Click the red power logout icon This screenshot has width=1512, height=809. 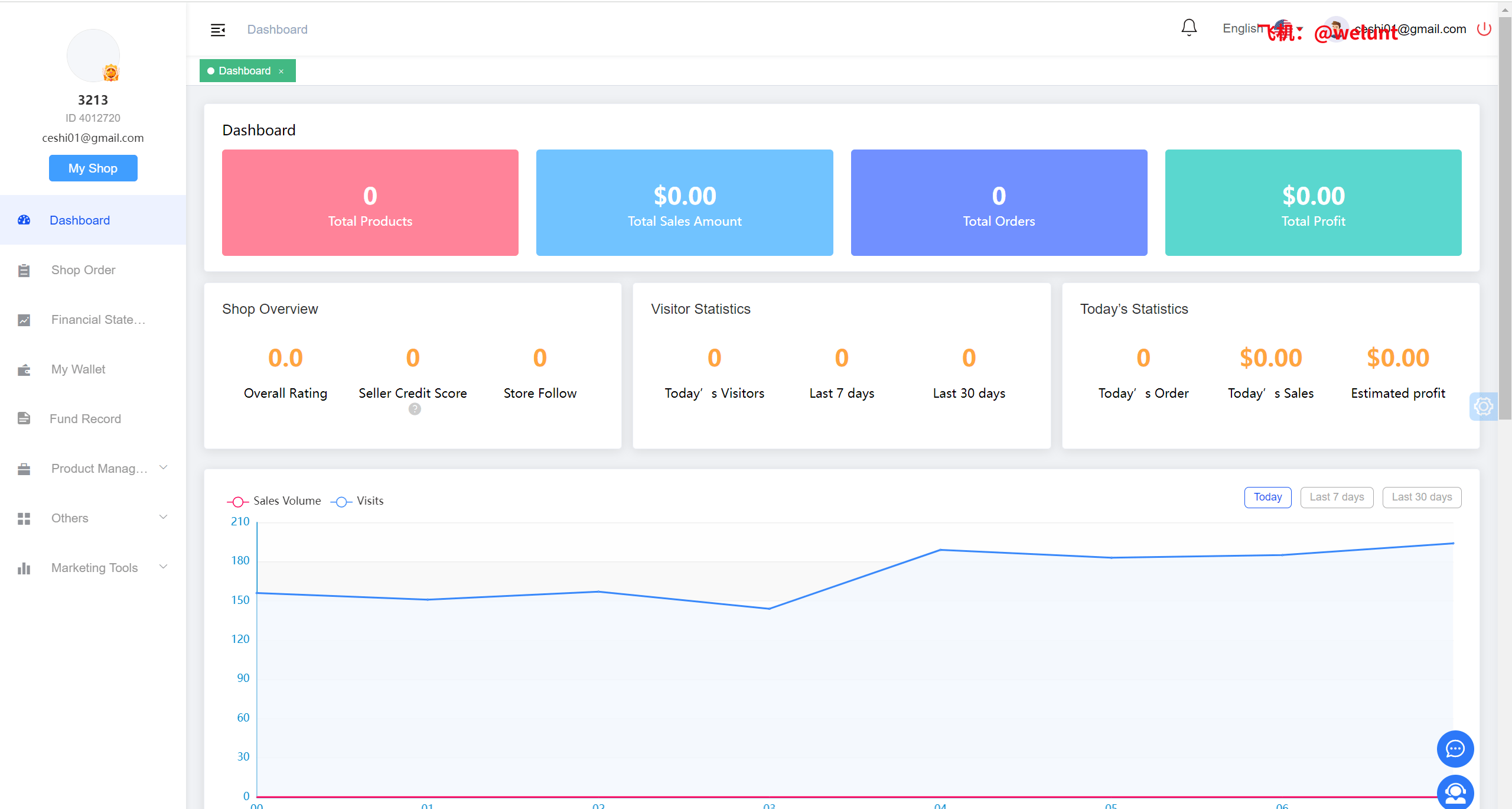[x=1484, y=29]
